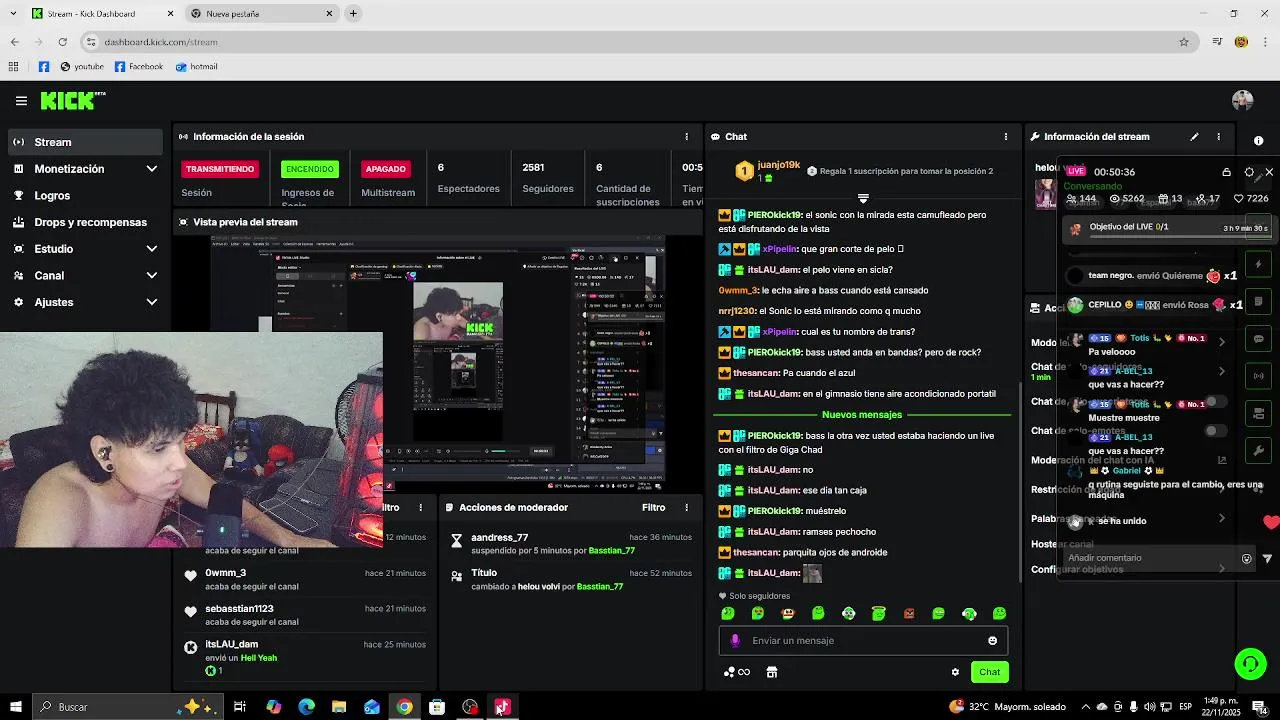This screenshot has height=720, width=1280.
Task: Open the youtube bookmark
Action: tap(82, 67)
